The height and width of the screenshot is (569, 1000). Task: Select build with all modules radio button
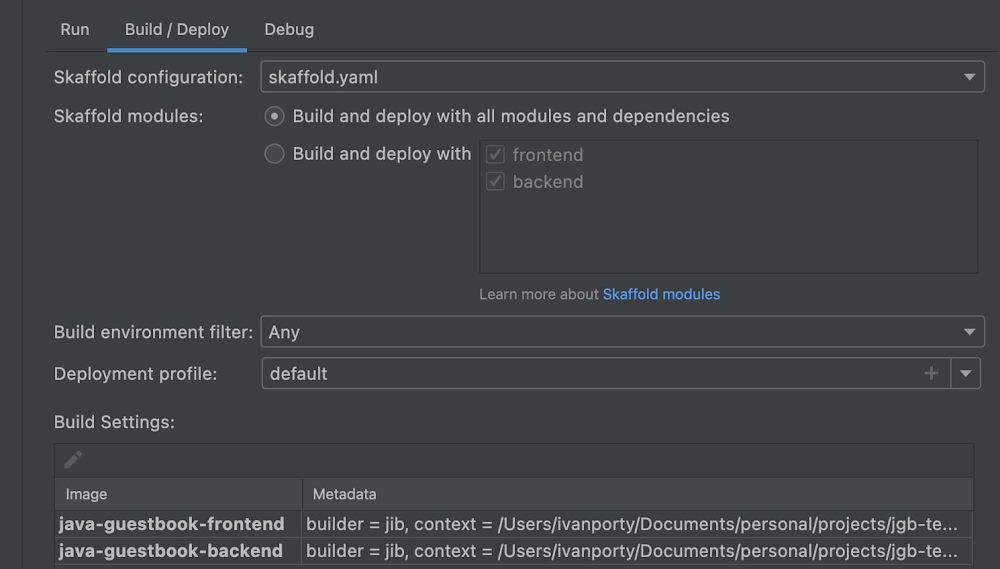click(x=274, y=116)
